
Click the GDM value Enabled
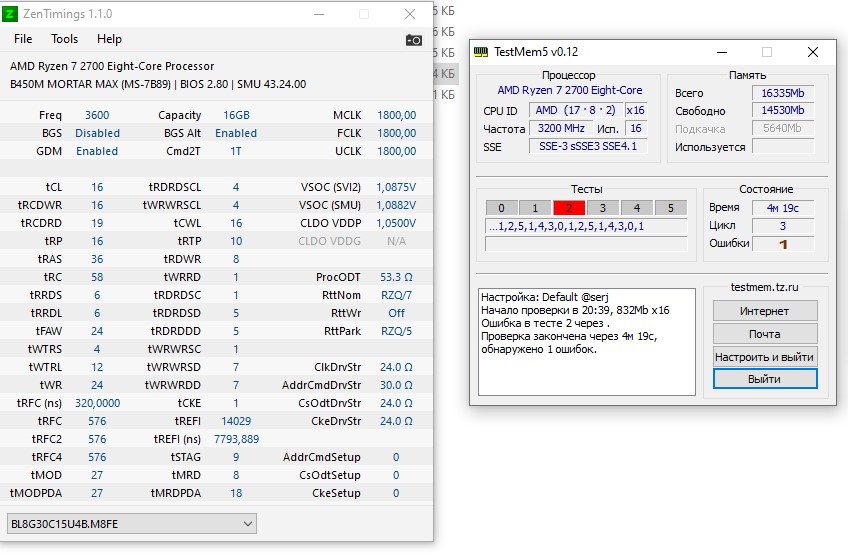coord(97,151)
